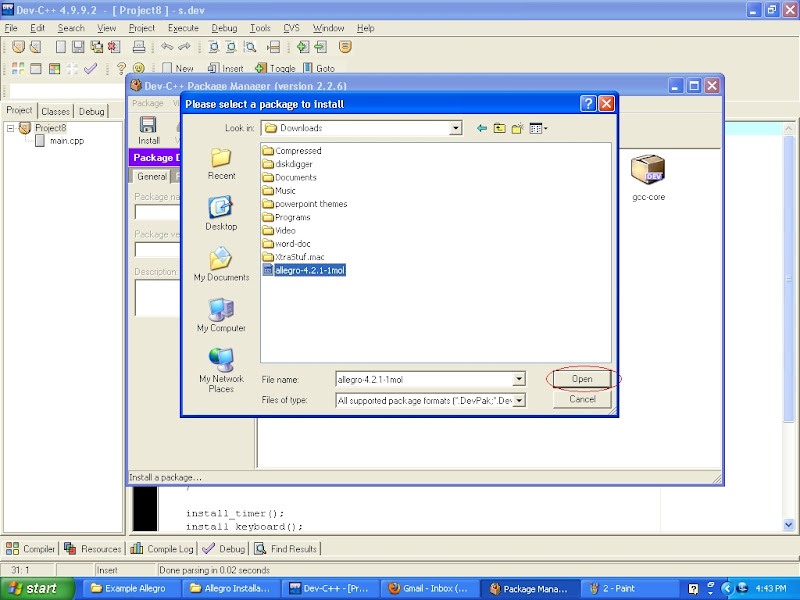
Task: Open My Documents shortcut in places bar
Action: pos(221,264)
